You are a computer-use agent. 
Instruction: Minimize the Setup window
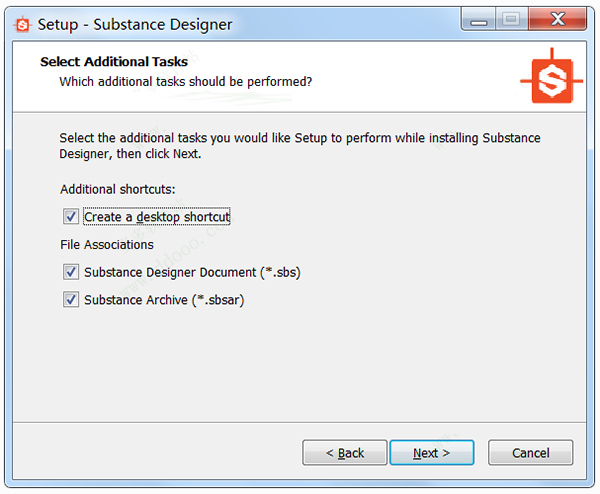(479, 19)
